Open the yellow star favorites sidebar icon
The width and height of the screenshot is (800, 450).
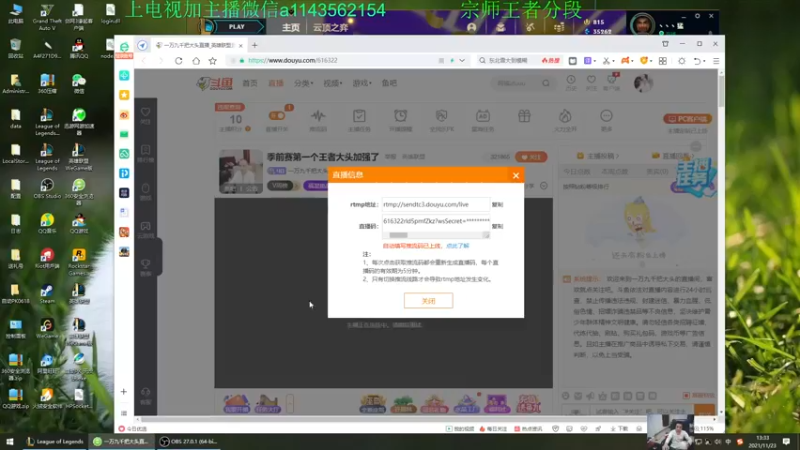(124, 95)
